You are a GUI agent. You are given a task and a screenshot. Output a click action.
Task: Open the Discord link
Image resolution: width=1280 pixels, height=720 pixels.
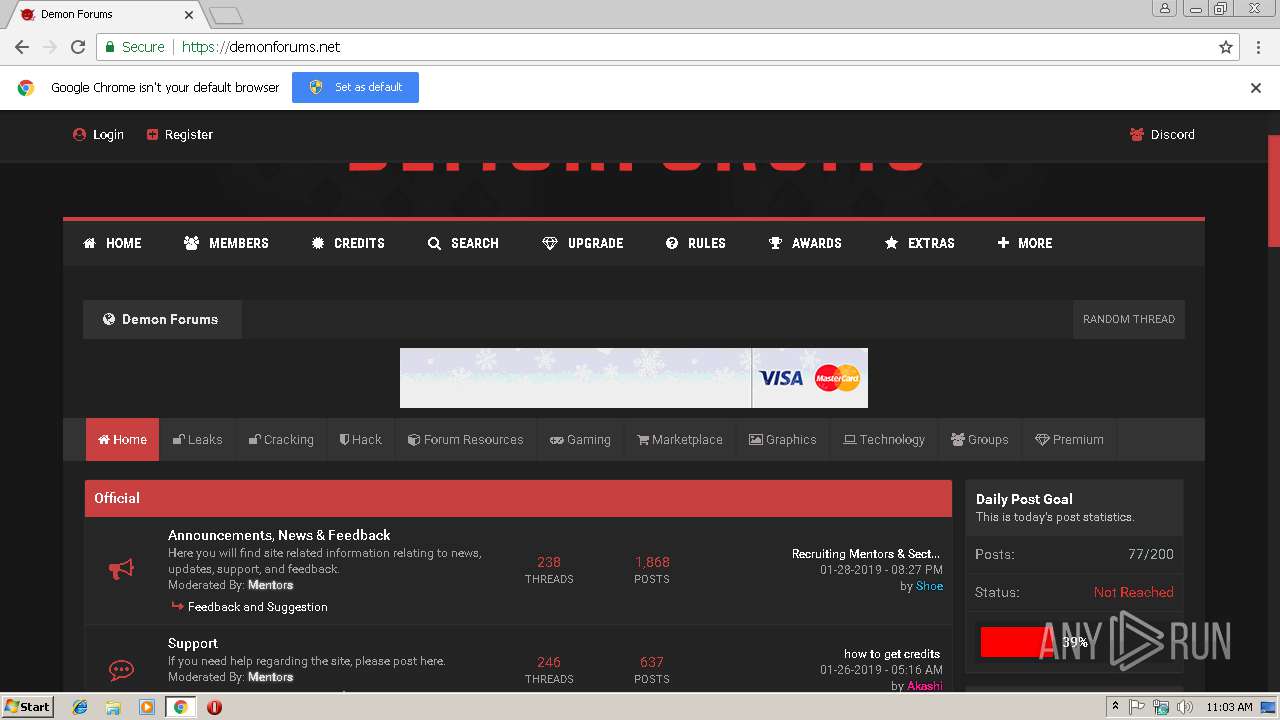[1162, 134]
